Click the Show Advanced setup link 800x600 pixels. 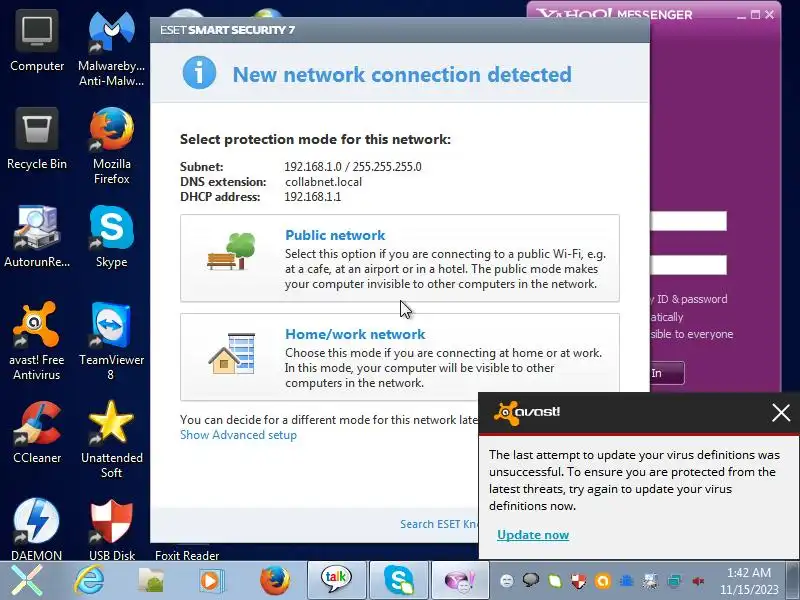[x=238, y=435]
